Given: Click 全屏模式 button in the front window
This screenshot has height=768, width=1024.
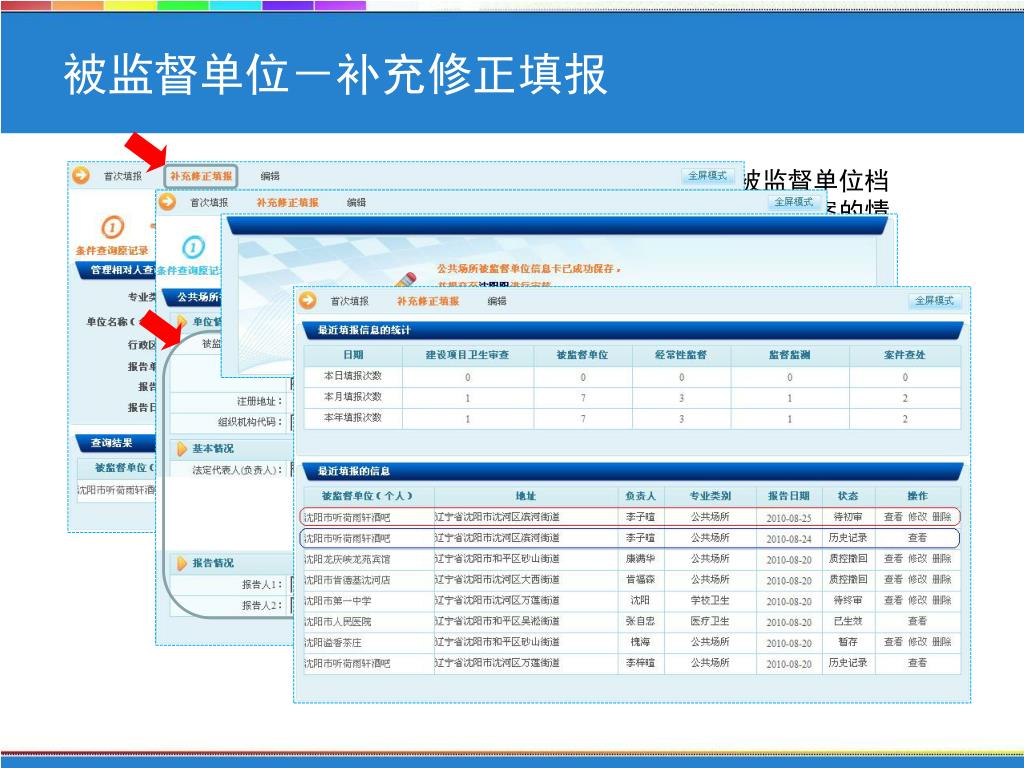Looking at the screenshot, I should (934, 300).
